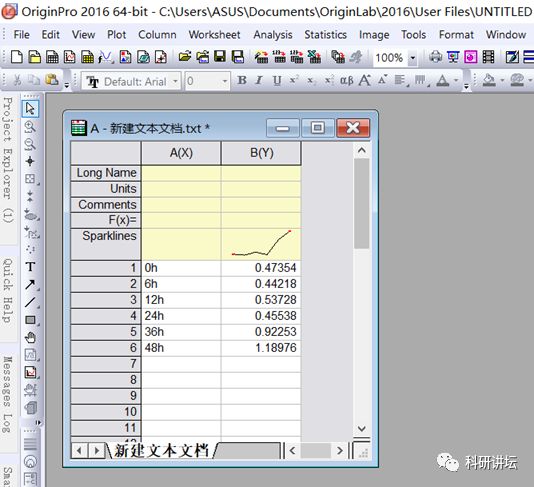The height and width of the screenshot is (487, 534).
Task: Click the Save Project disk icon
Action: [220, 57]
